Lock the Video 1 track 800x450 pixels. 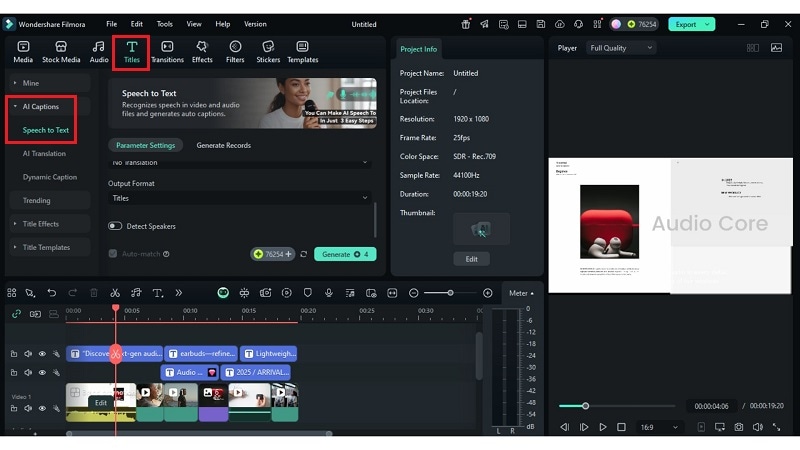(x=14, y=409)
